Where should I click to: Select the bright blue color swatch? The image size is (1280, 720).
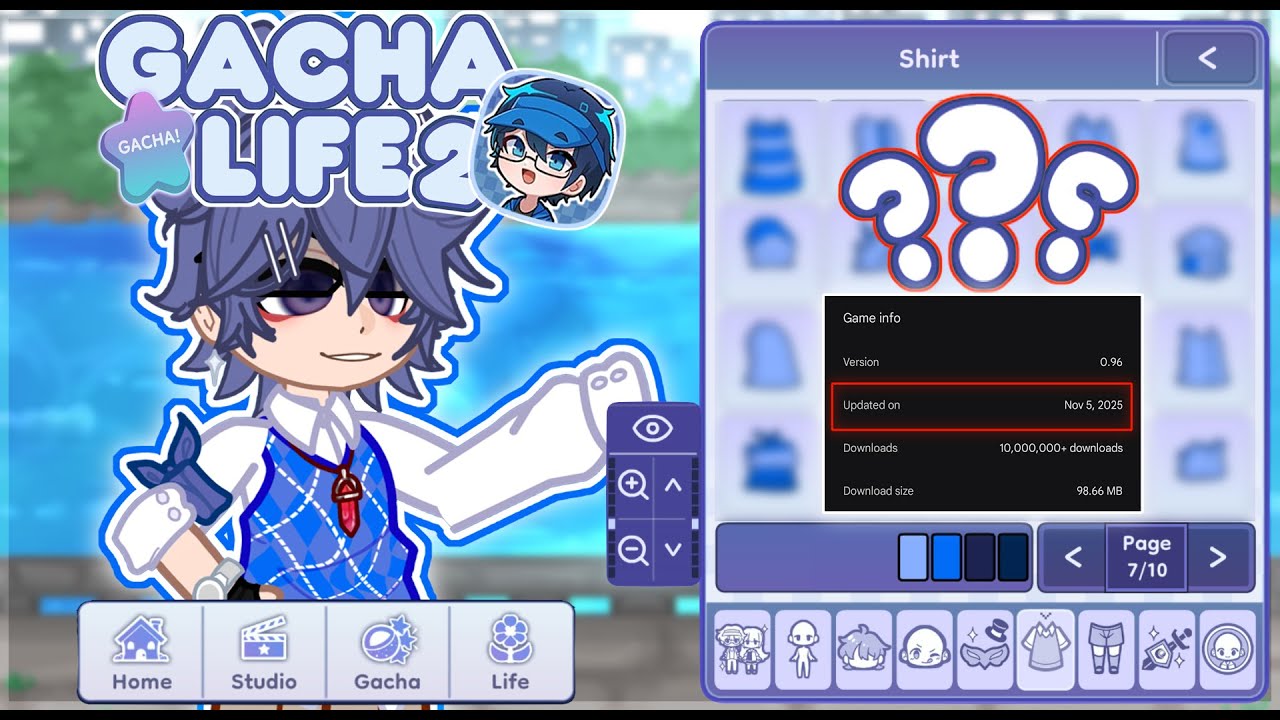pos(946,557)
